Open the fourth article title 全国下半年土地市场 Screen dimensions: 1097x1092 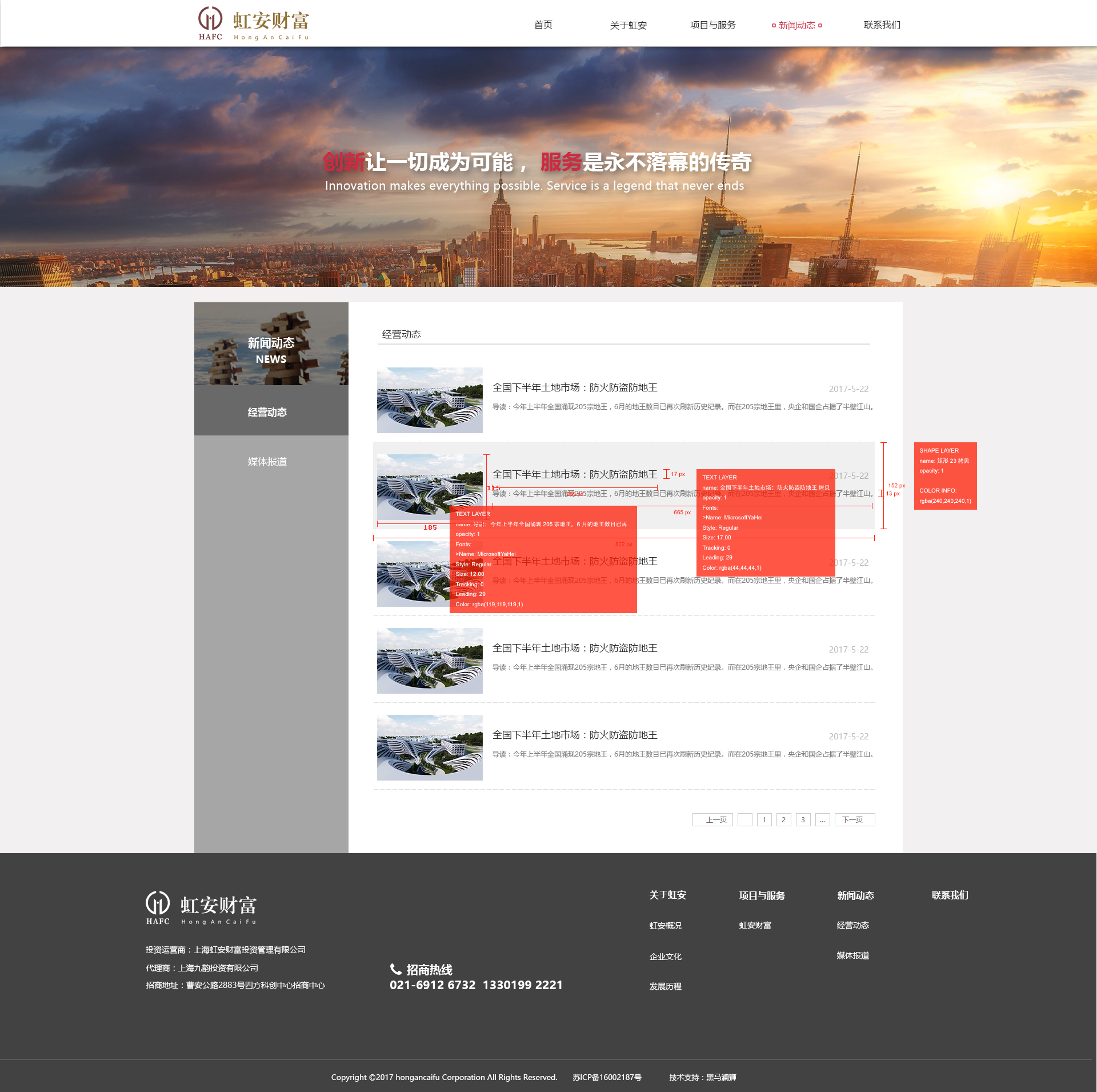click(x=575, y=648)
